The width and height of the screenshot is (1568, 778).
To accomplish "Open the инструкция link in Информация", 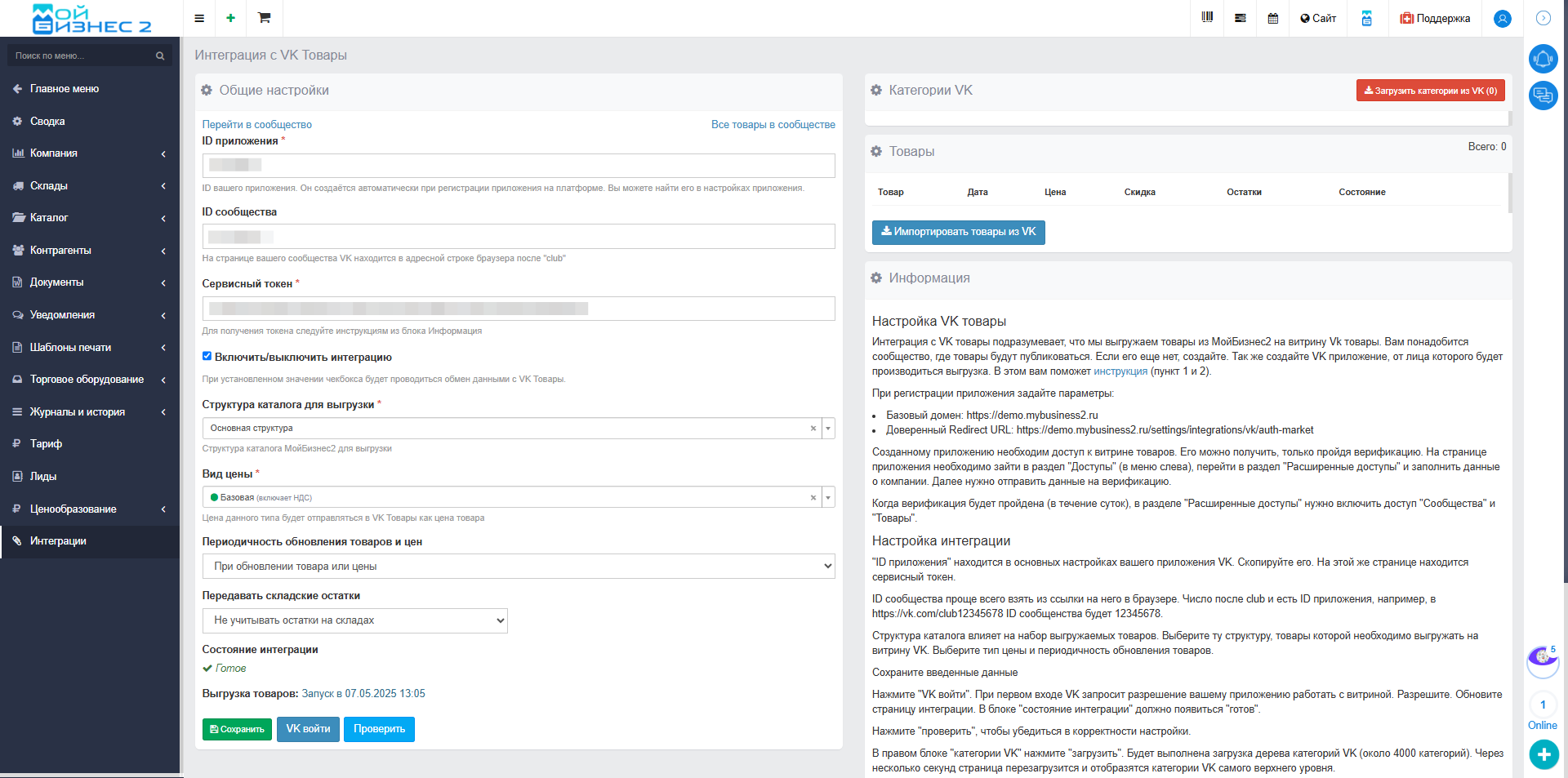I will (x=1120, y=371).
